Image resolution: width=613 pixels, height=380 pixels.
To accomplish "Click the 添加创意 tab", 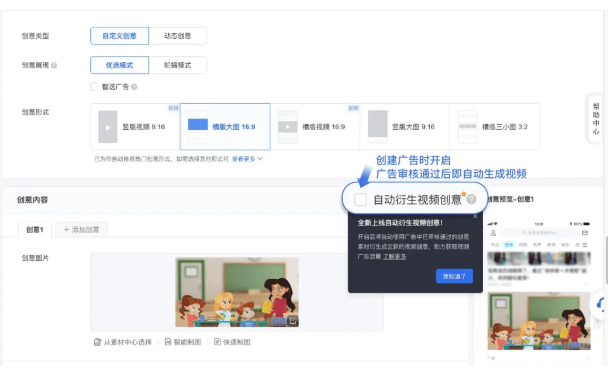I will click(81, 229).
